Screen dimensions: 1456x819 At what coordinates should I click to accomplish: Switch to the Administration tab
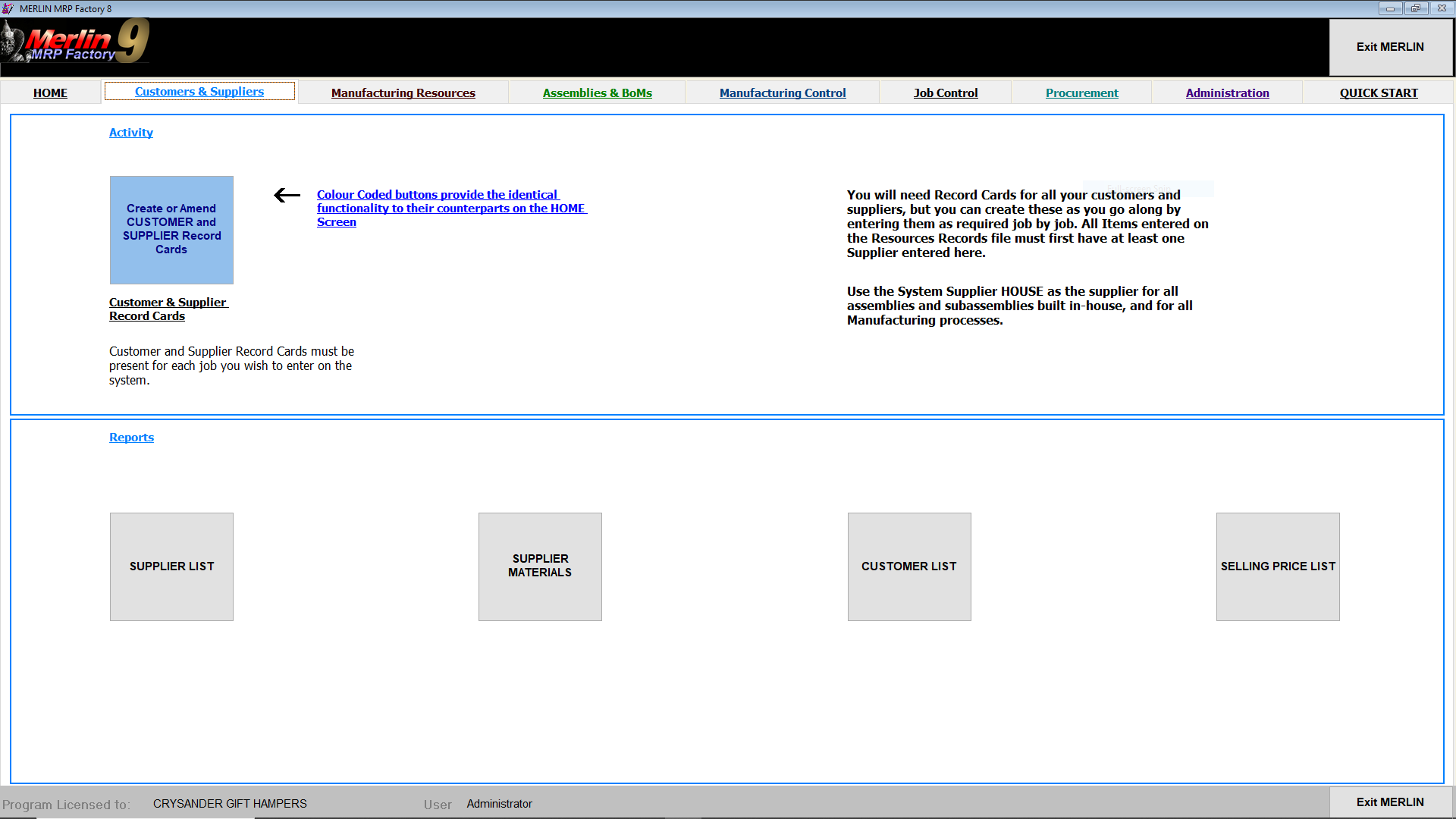pos(1228,93)
